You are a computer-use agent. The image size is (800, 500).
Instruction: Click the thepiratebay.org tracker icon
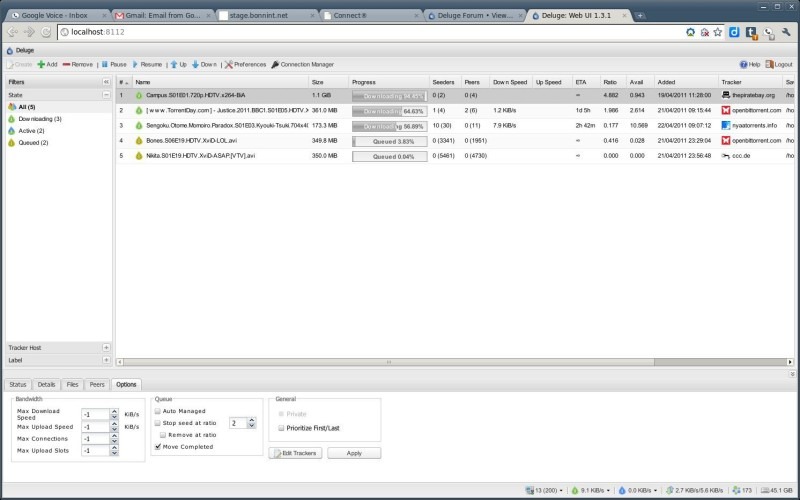coord(726,95)
